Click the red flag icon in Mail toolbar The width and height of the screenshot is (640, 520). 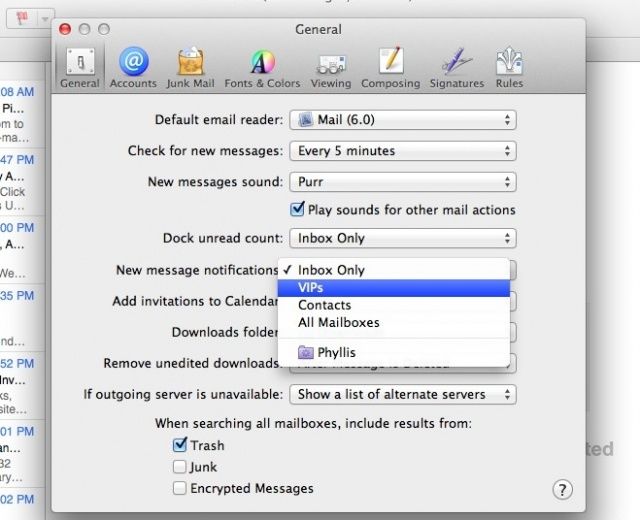(22, 18)
